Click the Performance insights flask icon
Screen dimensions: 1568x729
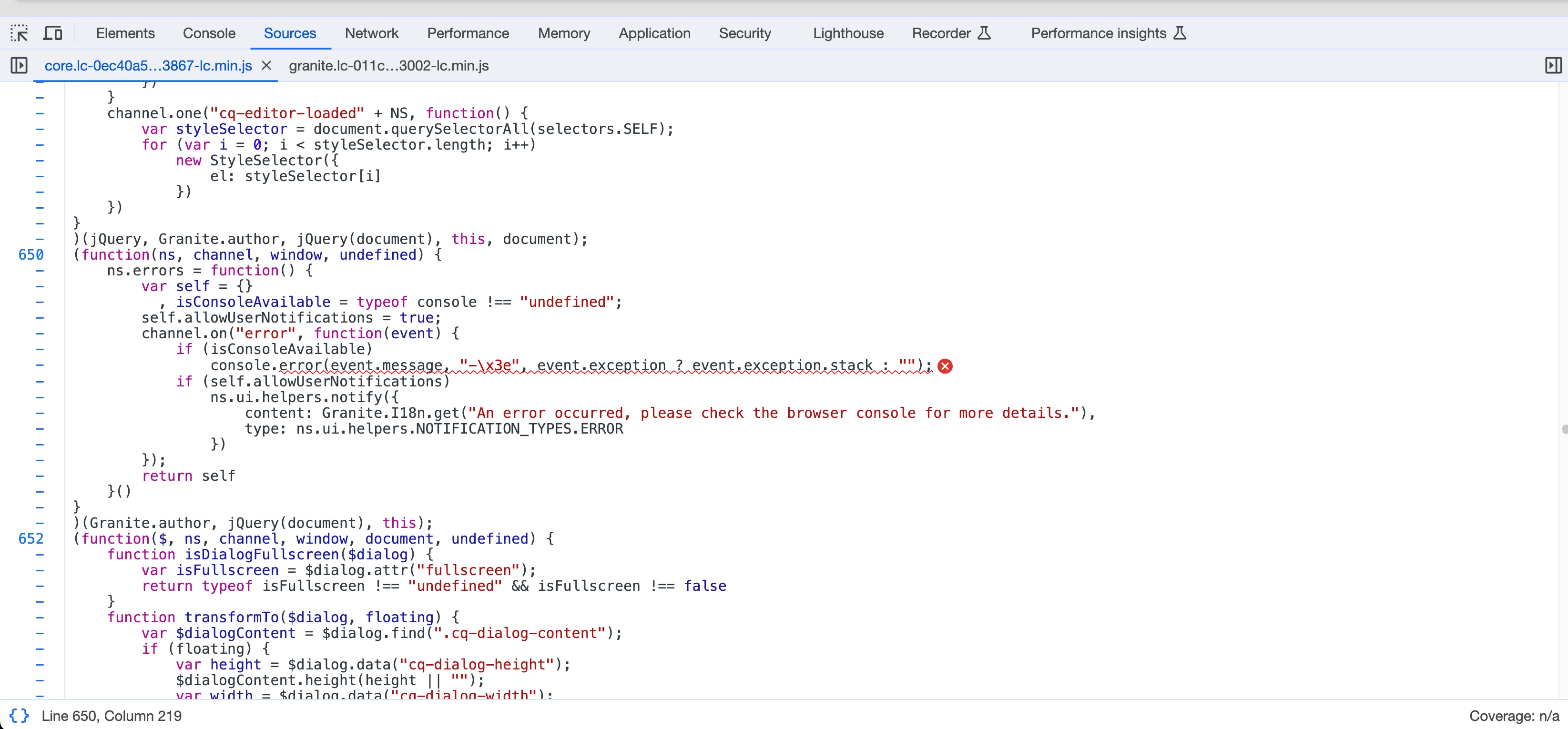point(1180,33)
